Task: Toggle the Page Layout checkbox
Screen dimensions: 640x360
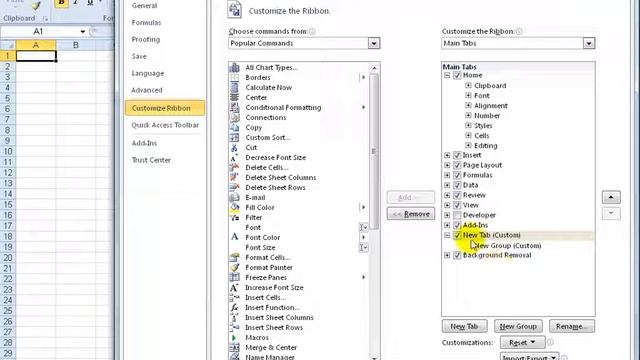Action: tap(457, 165)
